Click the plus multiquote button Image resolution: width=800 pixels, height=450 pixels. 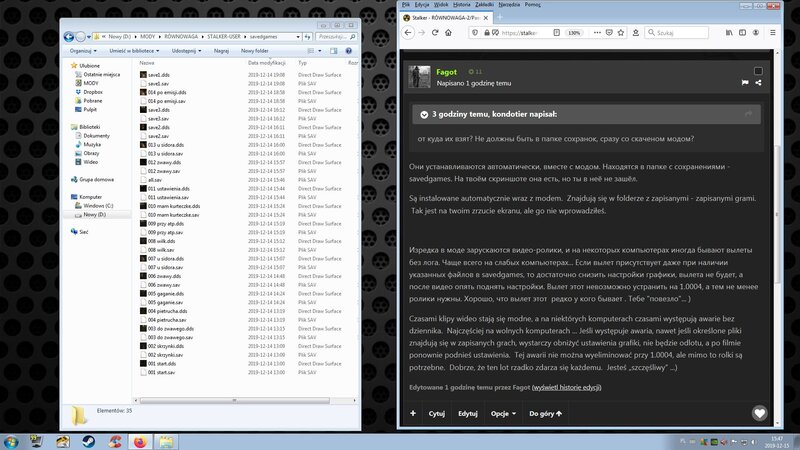pyautogui.click(x=413, y=413)
